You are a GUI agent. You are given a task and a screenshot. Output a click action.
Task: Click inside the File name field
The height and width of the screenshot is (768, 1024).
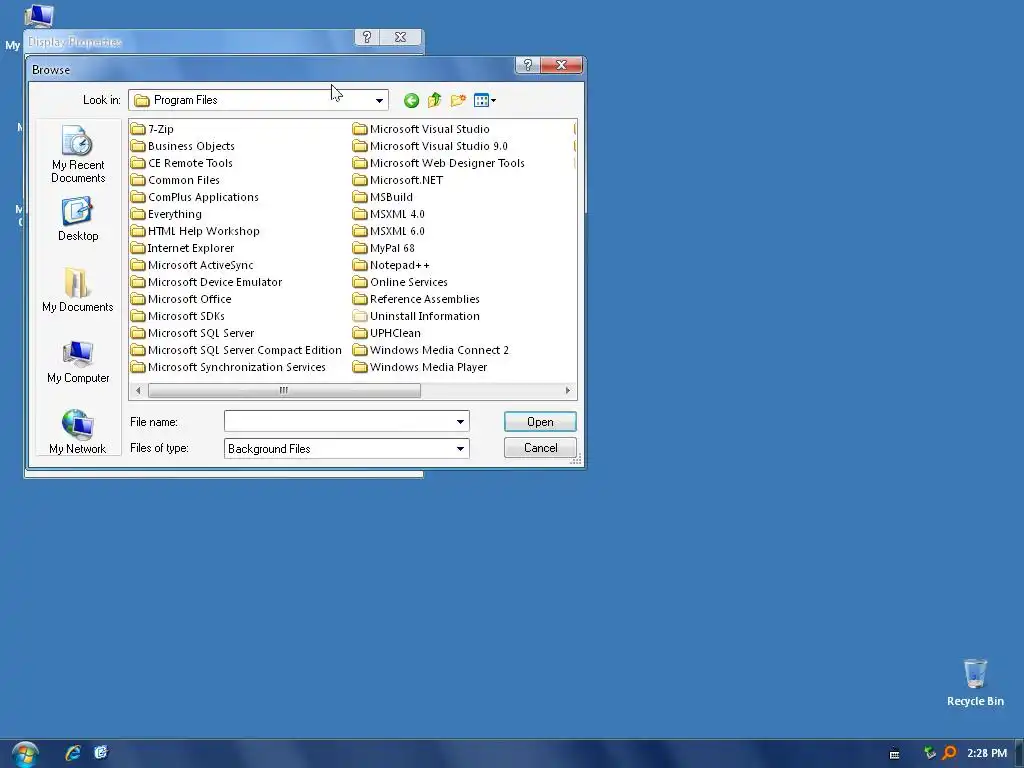click(x=338, y=422)
